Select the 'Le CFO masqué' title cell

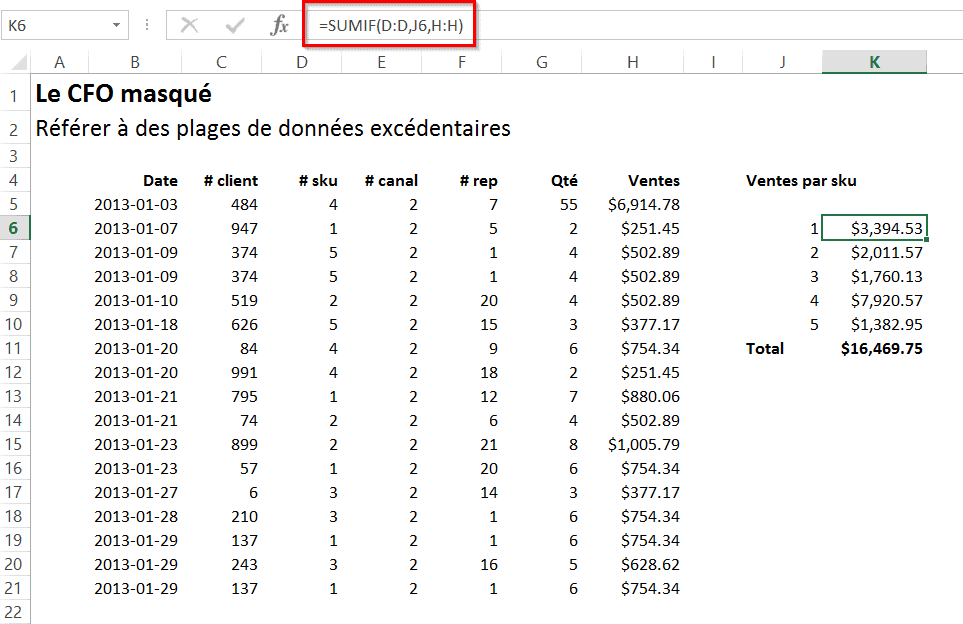tap(123, 95)
